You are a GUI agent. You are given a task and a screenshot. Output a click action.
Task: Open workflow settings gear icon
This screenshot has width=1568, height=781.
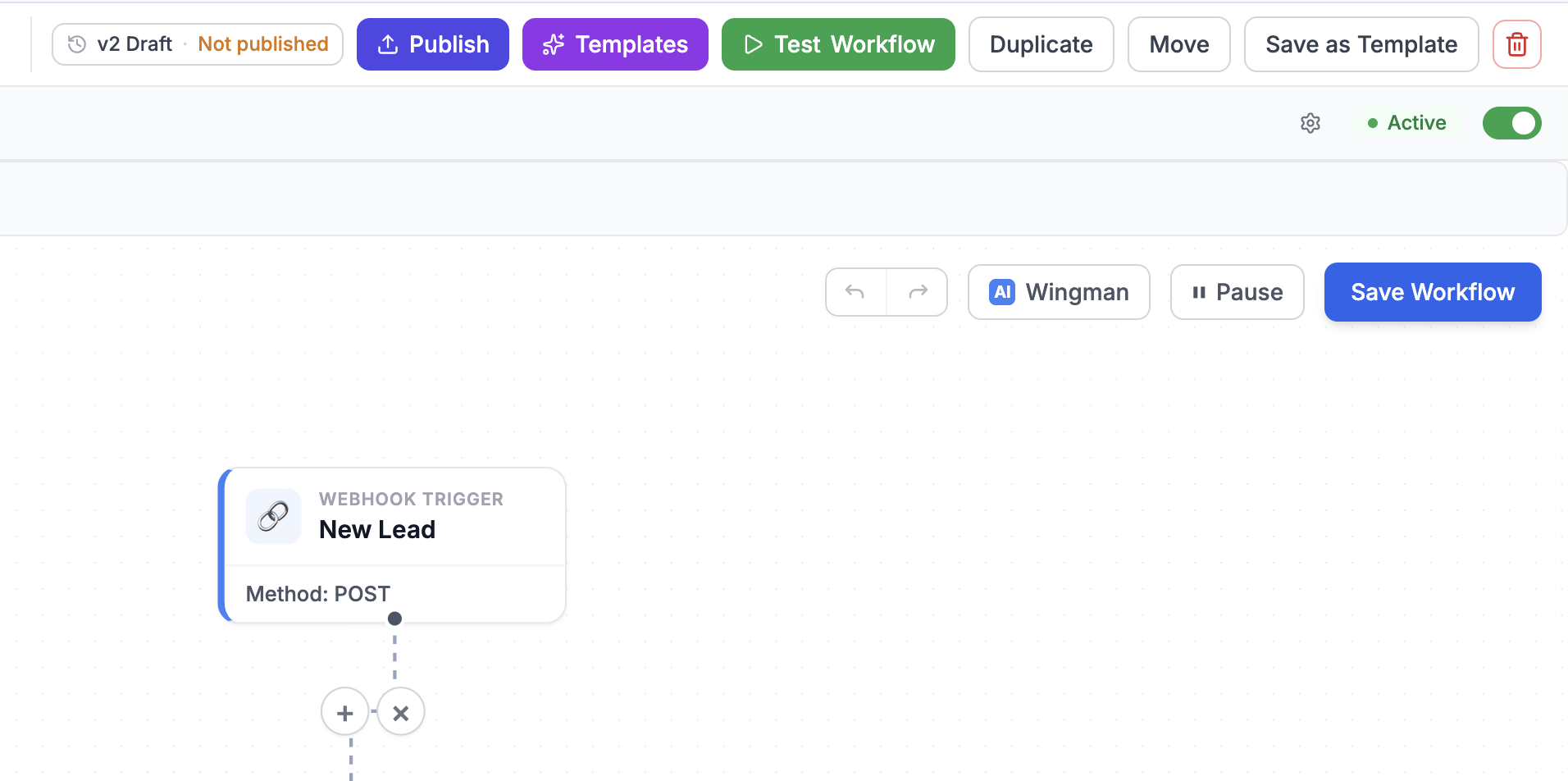coord(1310,123)
